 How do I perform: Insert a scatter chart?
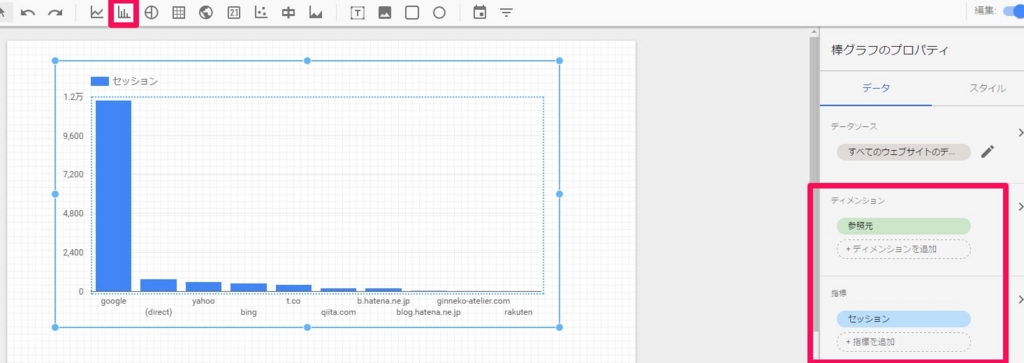tap(261, 13)
